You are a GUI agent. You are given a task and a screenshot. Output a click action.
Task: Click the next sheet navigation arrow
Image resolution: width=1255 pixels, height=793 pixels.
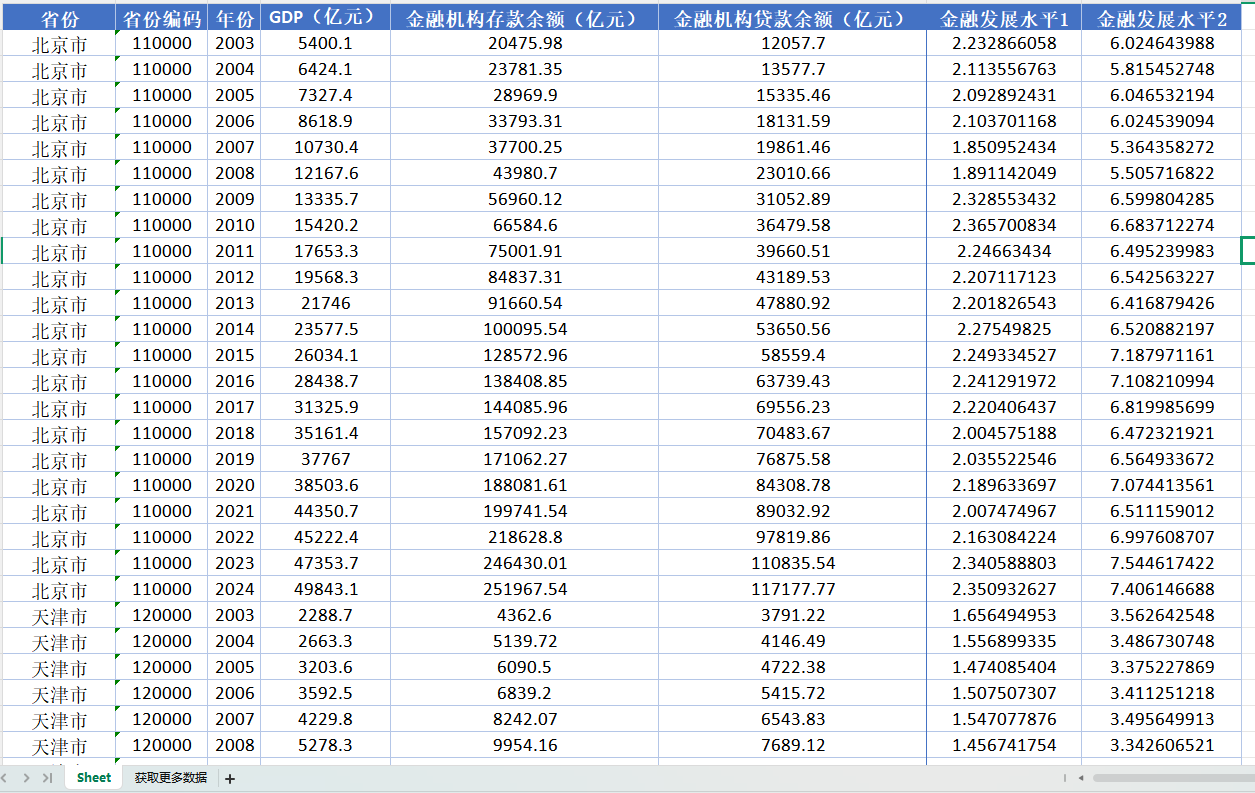pos(27,778)
